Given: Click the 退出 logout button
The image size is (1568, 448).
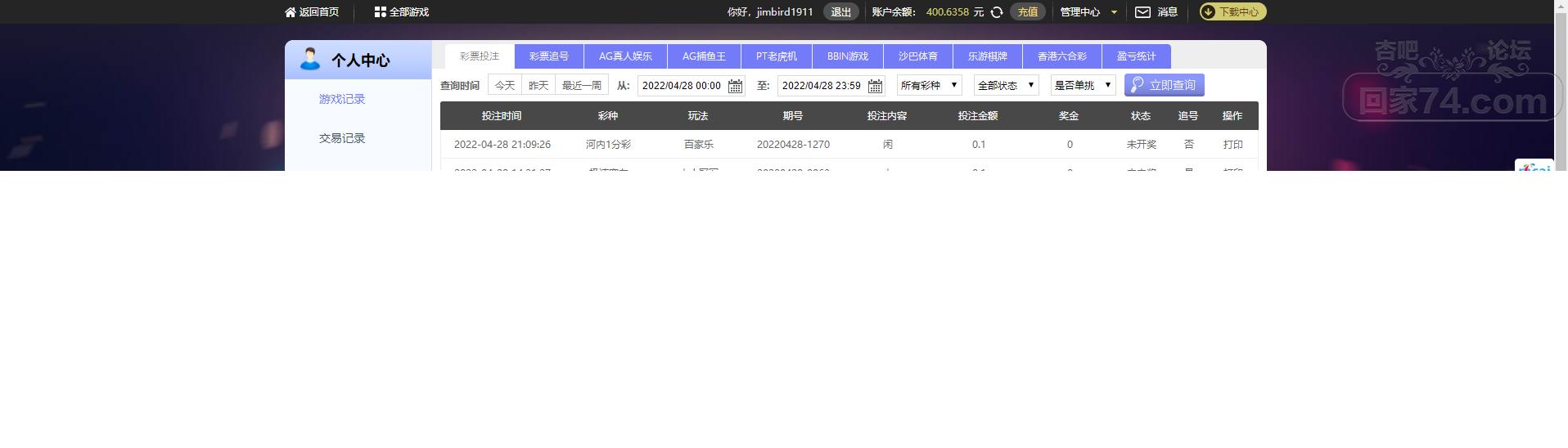Looking at the screenshot, I should click(x=841, y=12).
